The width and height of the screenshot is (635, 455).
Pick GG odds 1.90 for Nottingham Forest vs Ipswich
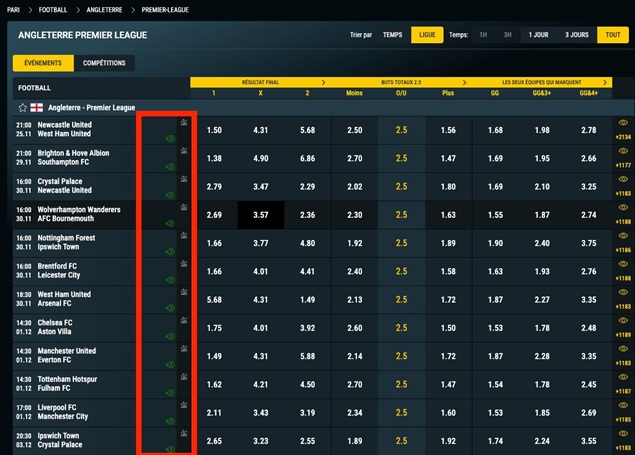495,243
